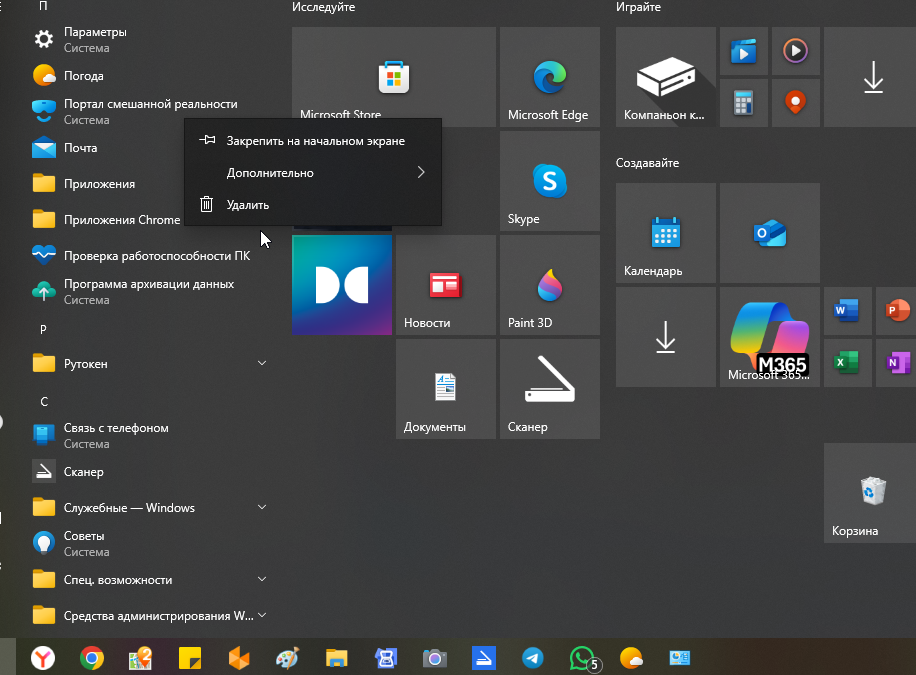This screenshot has height=675, width=916.
Task: Open the Skype tile
Action: 550,181
